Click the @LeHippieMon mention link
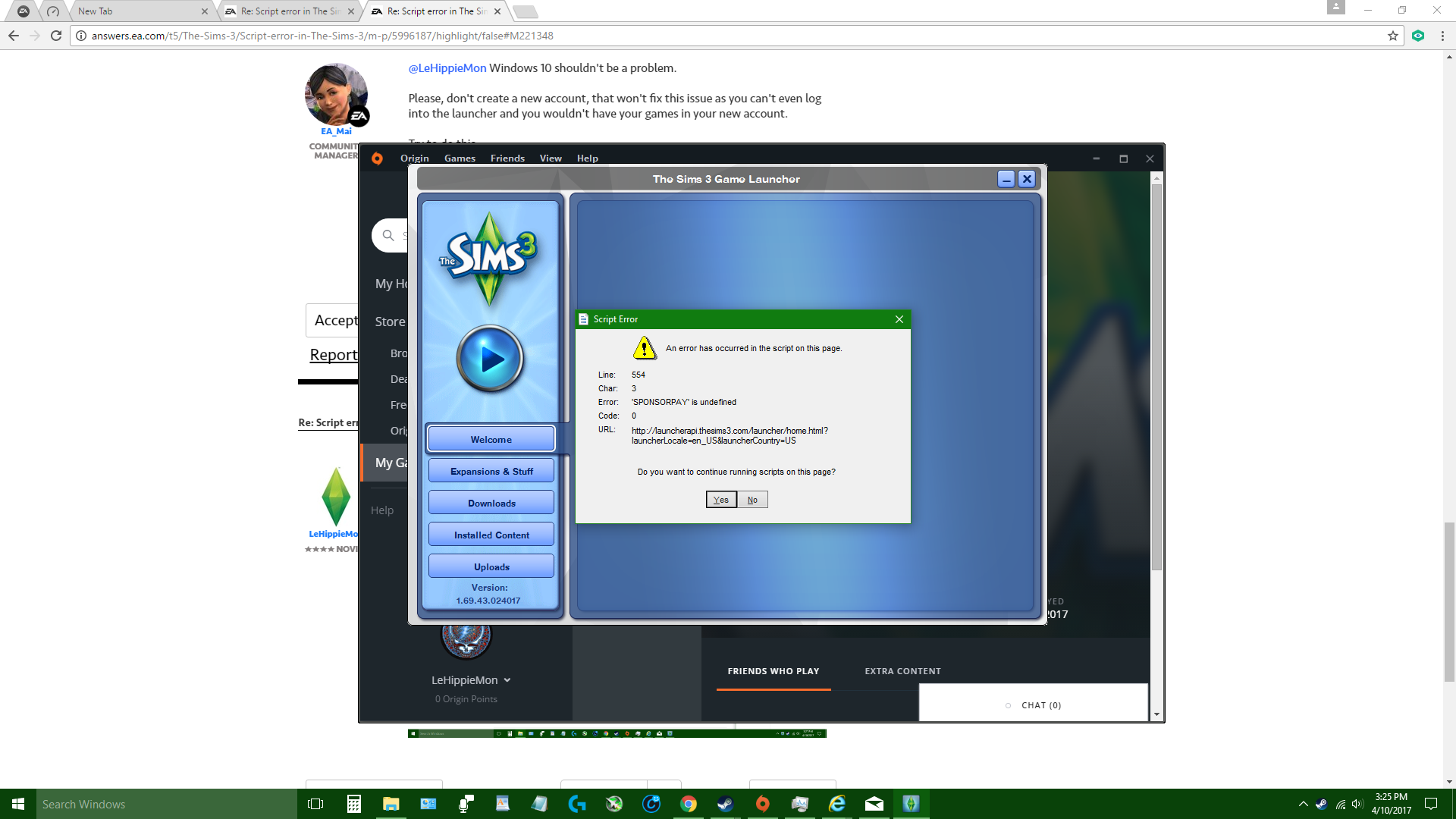This screenshot has width=1456, height=819. click(x=447, y=67)
